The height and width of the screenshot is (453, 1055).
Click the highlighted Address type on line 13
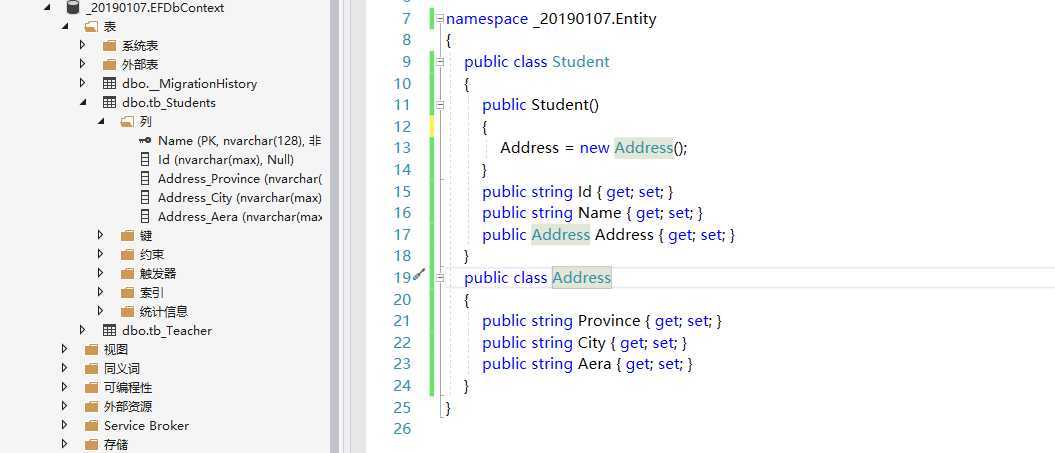point(643,147)
